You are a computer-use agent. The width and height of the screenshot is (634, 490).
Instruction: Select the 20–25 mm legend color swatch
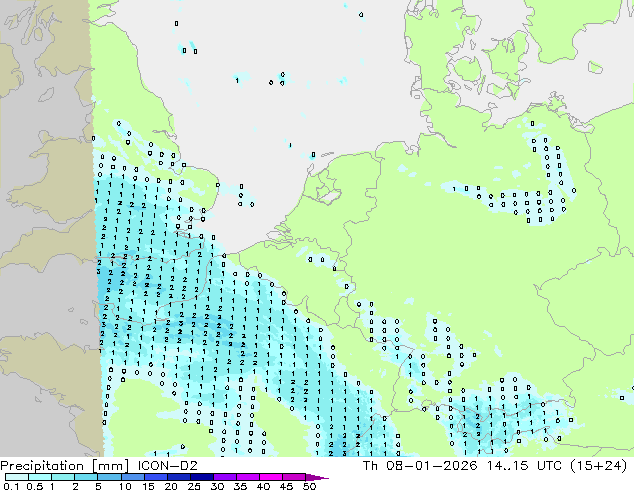coord(179,477)
